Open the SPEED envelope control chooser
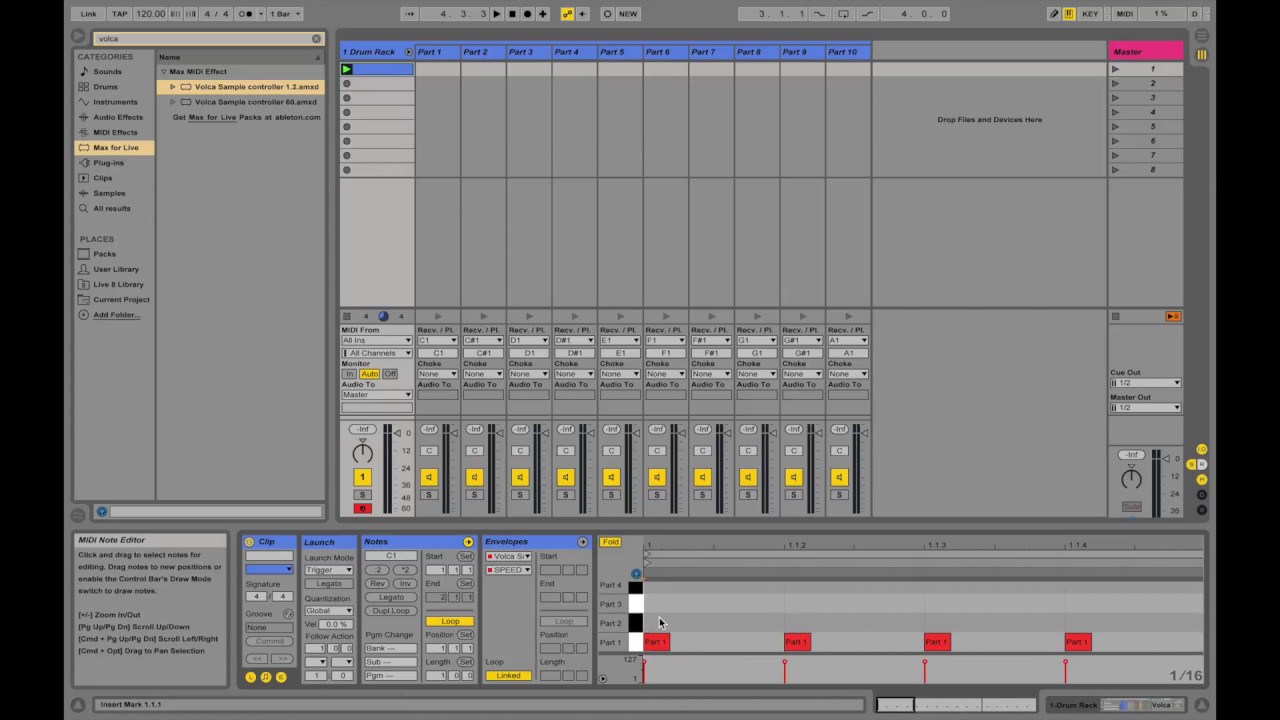The height and width of the screenshot is (720, 1280). tap(508, 570)
